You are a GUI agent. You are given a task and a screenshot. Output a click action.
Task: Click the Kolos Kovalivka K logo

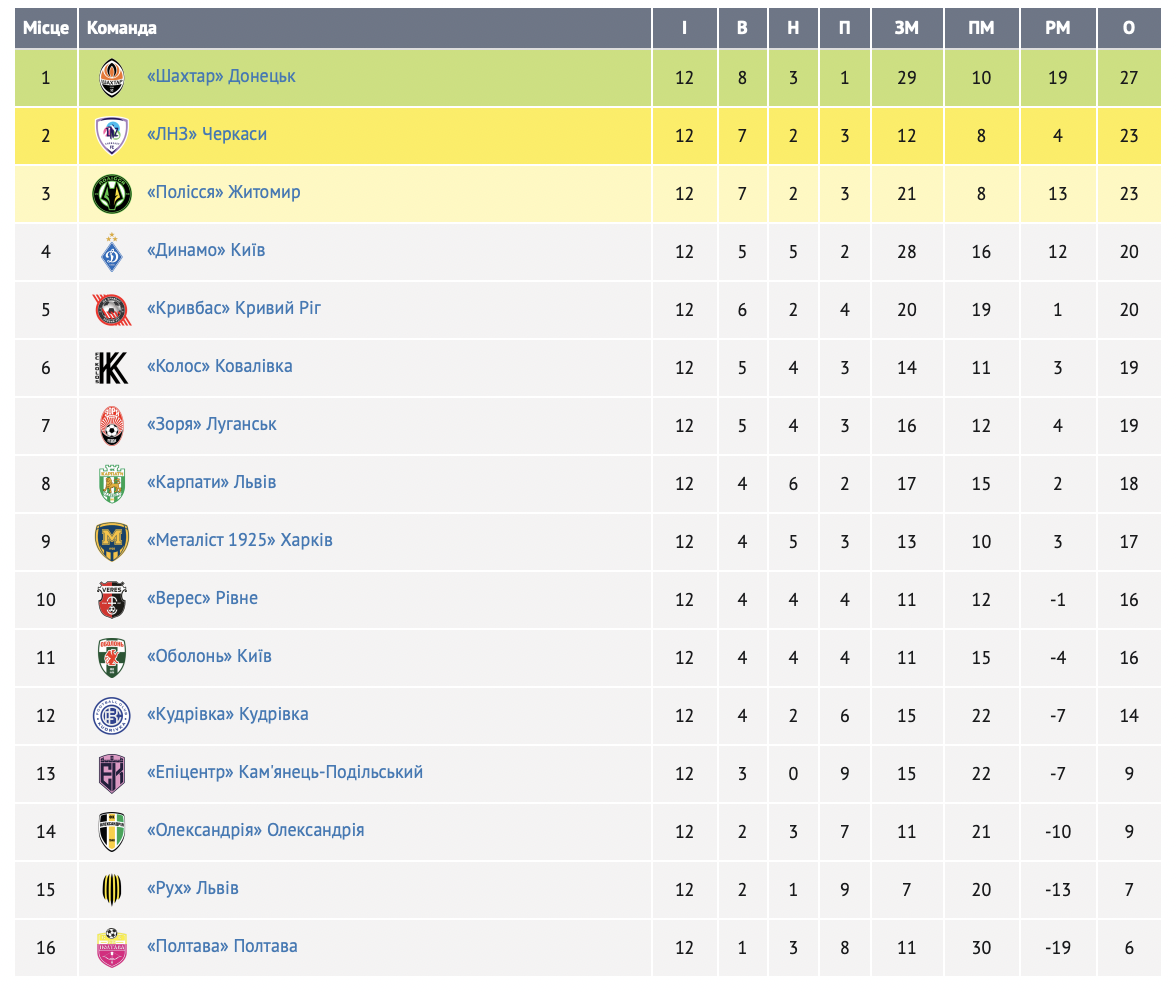click(x=111, y=367)
